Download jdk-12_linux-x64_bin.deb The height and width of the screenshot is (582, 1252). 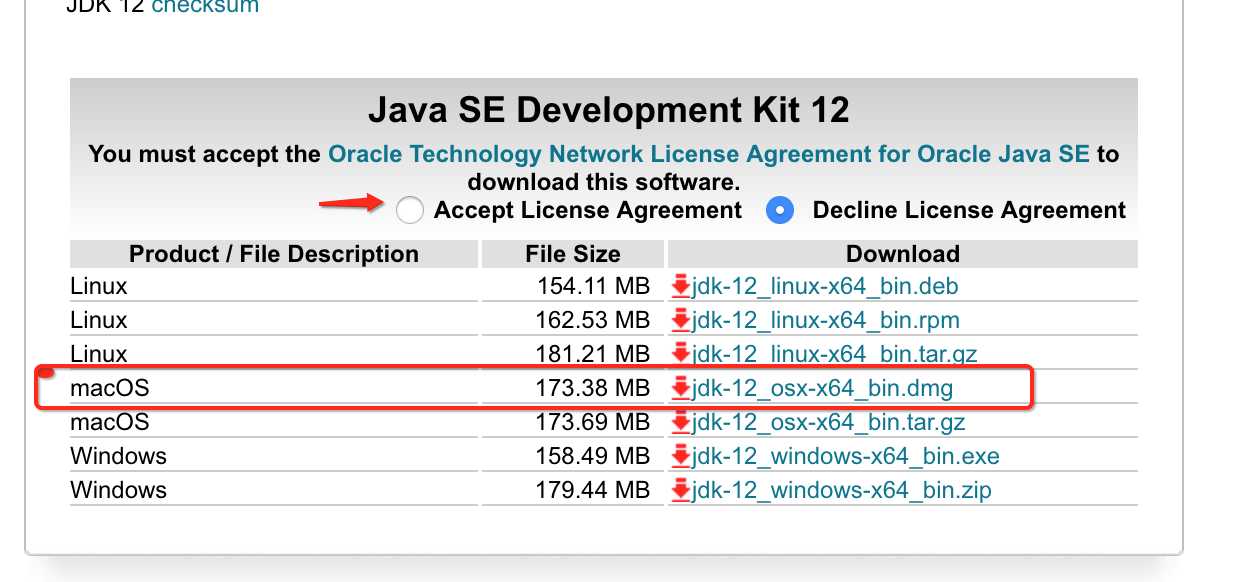coord(825,287)
